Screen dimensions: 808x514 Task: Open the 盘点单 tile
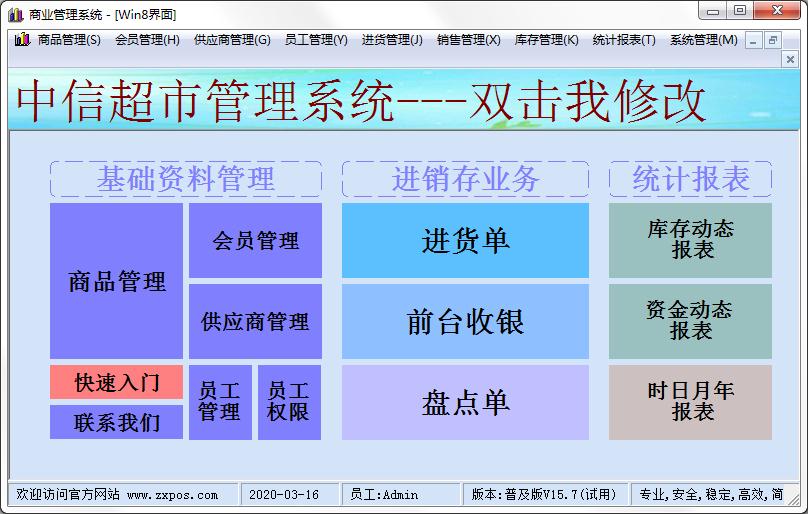coord(465,402)
